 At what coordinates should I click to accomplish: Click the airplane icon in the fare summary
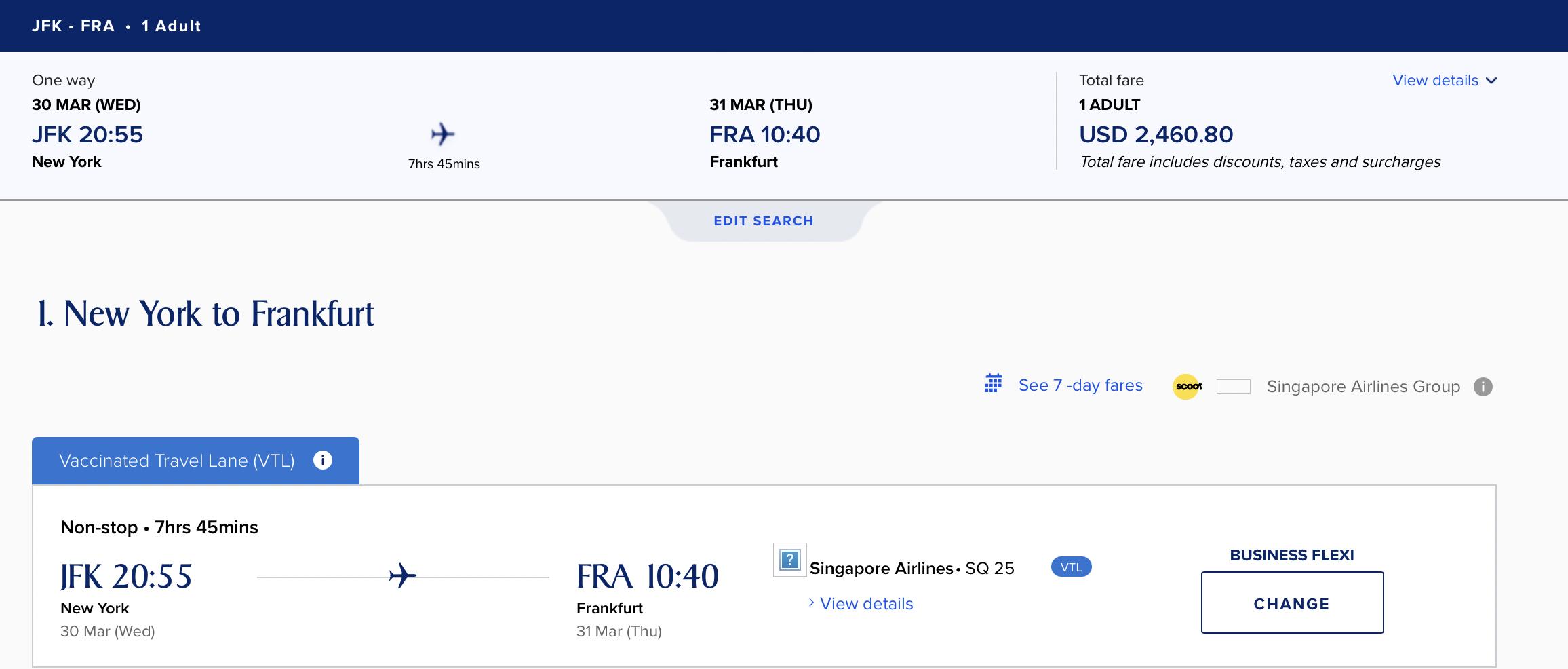pyautogui.click(x=443, y=134)
